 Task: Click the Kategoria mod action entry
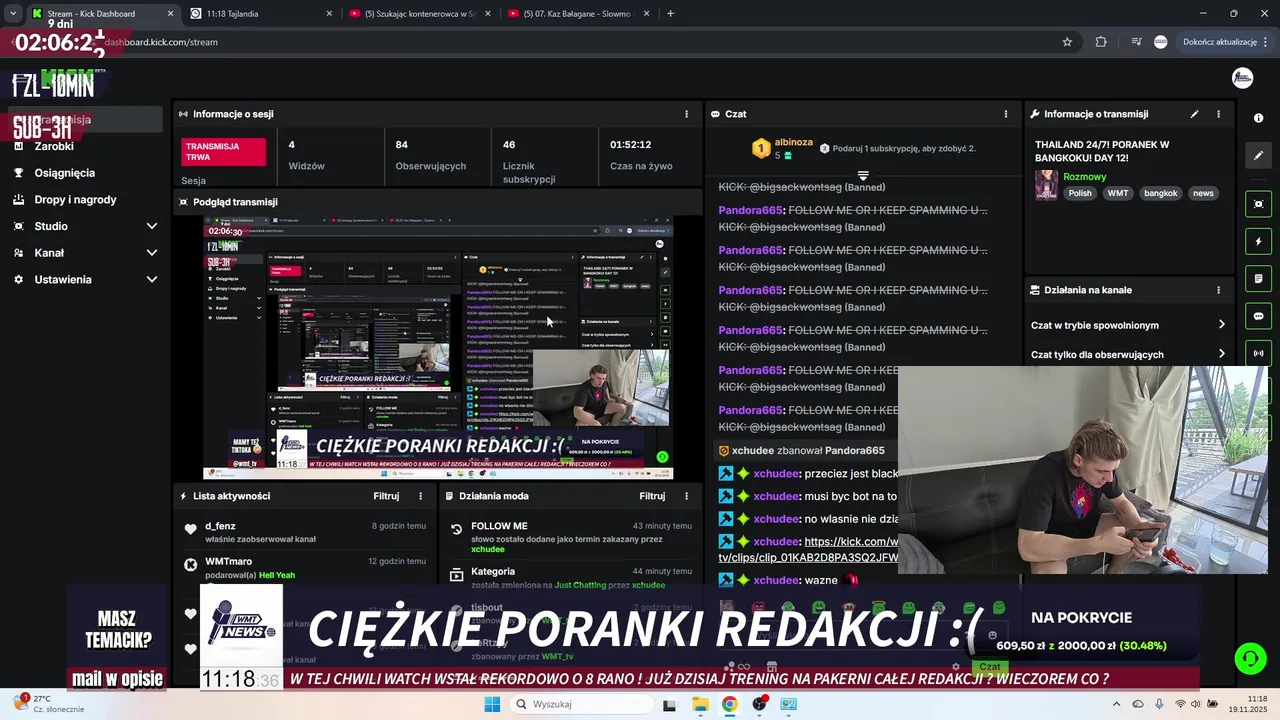[x=571, y=577]
